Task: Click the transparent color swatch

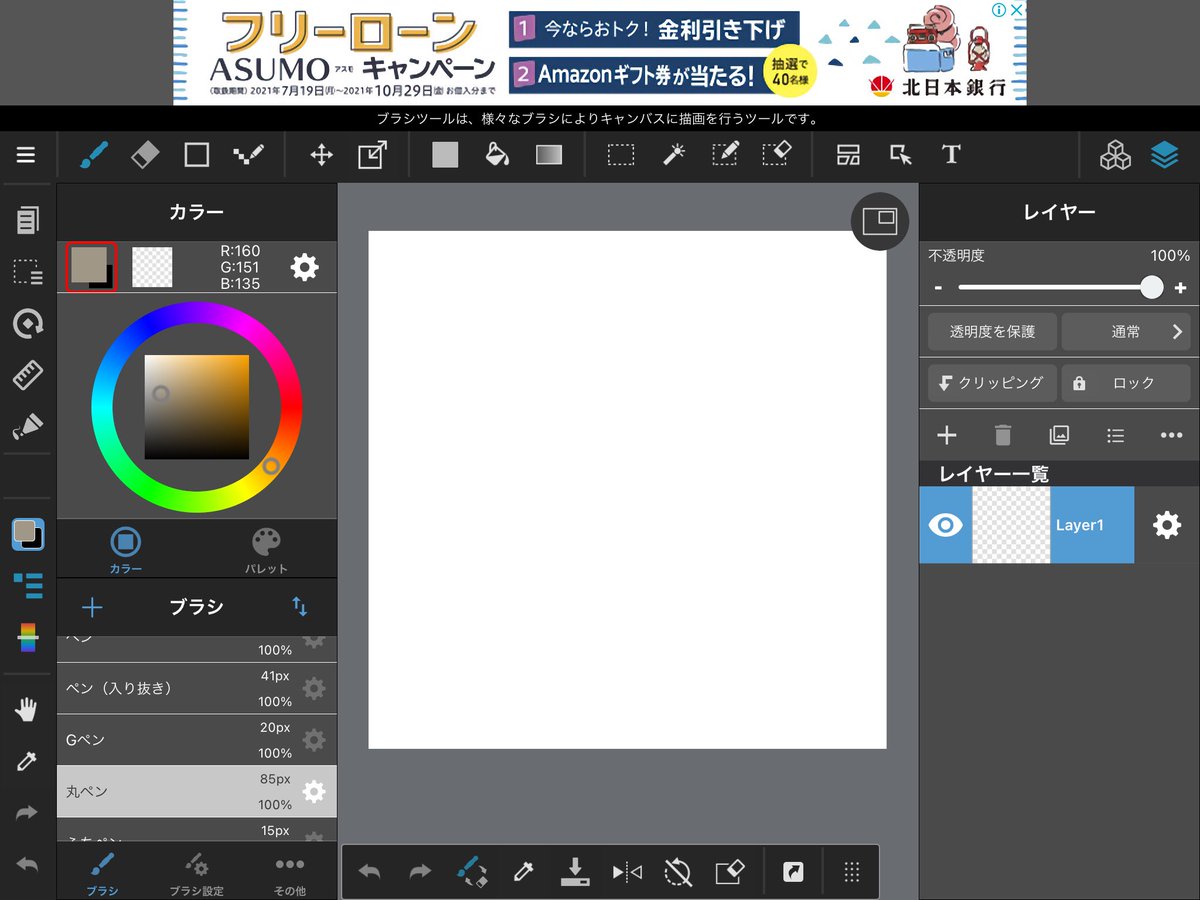Action: click(x=152, y=267)
